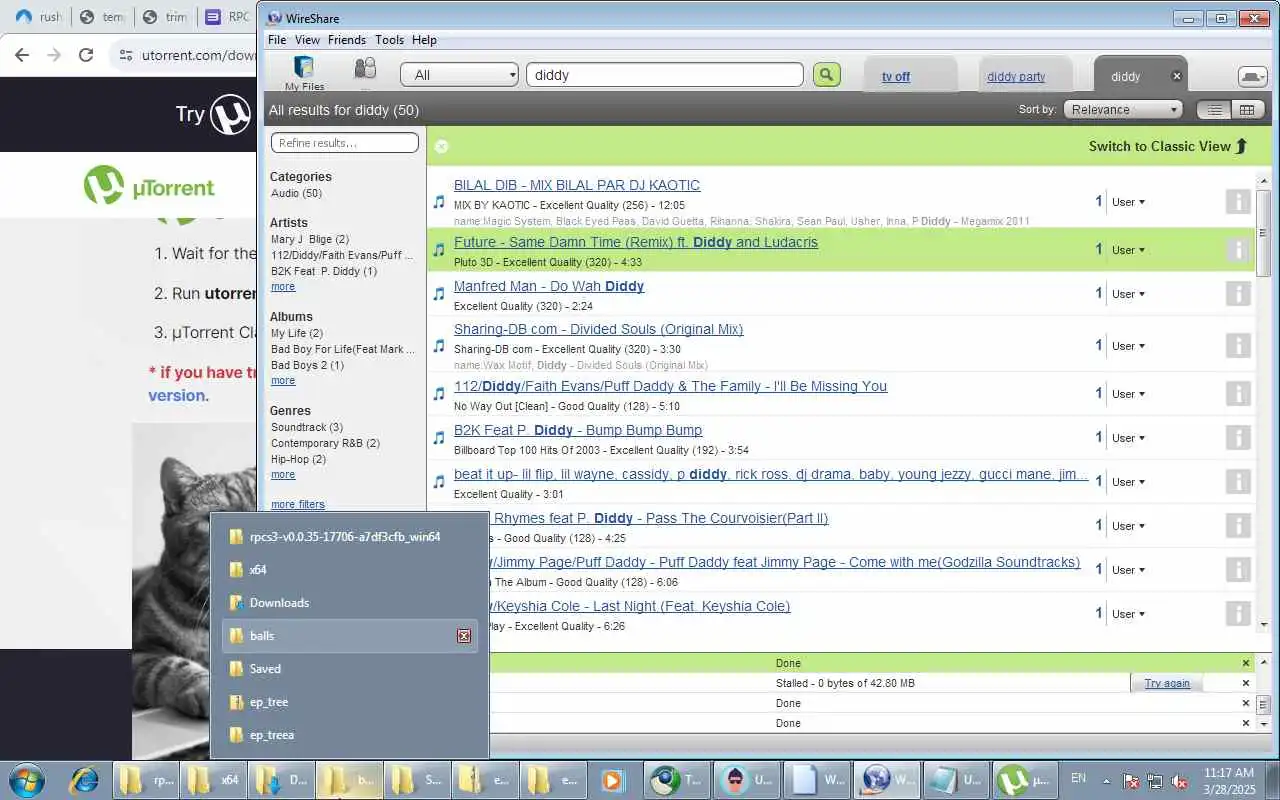Show info for Manfred Man track
The height and width of the screenshot is (800, 1280).
[x=1238, y=294]
